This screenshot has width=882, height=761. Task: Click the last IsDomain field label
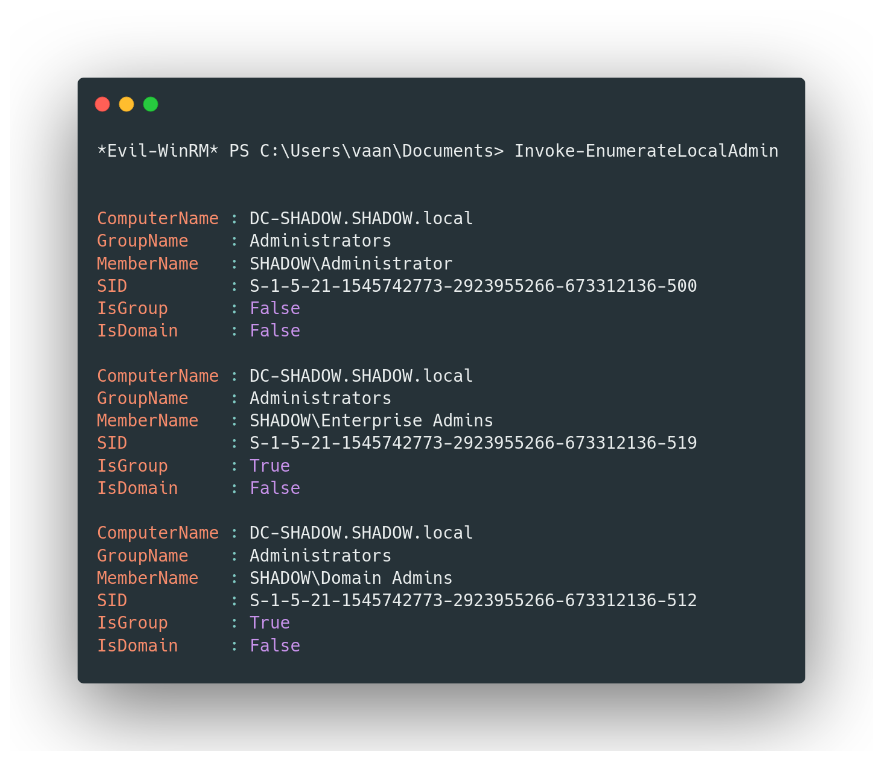click(137, 646)
